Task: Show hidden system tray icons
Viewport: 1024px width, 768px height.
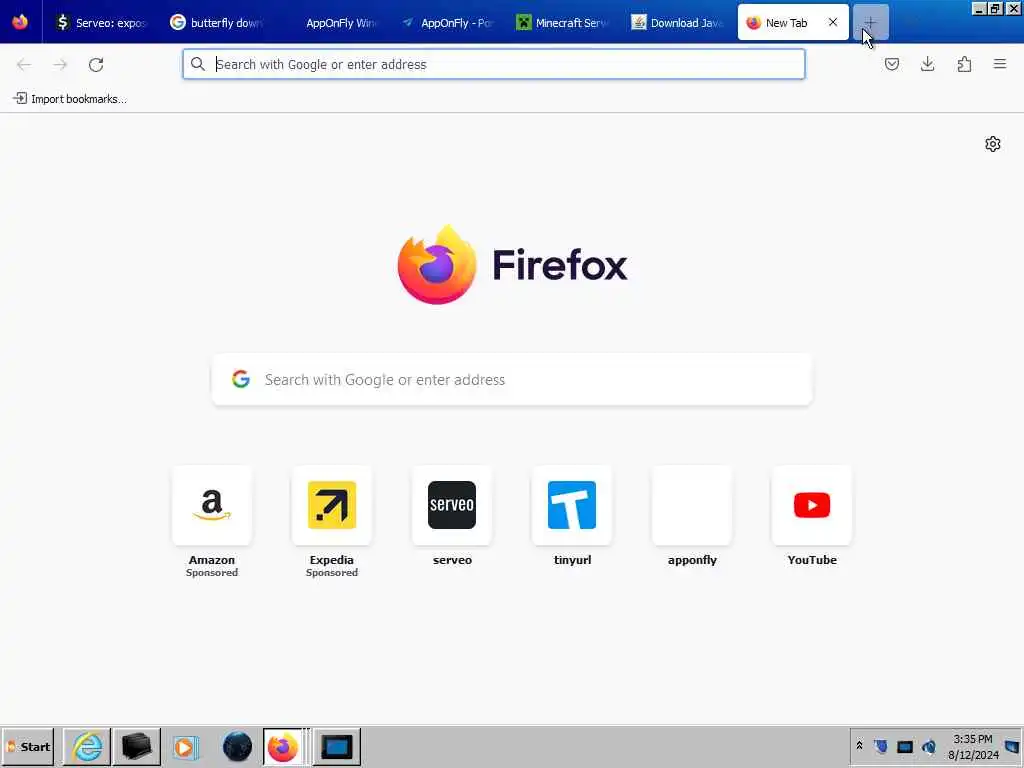Action: (x=859, y=746)
